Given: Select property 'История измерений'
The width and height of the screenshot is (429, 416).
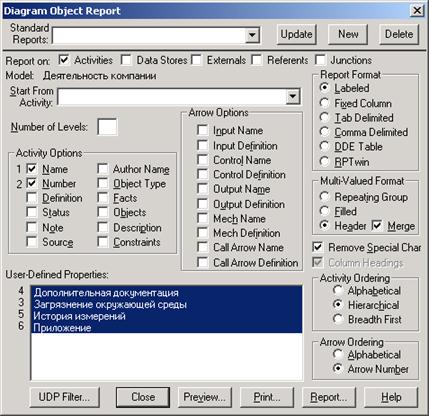Looking at the screenshot, I should pos(166,316).
